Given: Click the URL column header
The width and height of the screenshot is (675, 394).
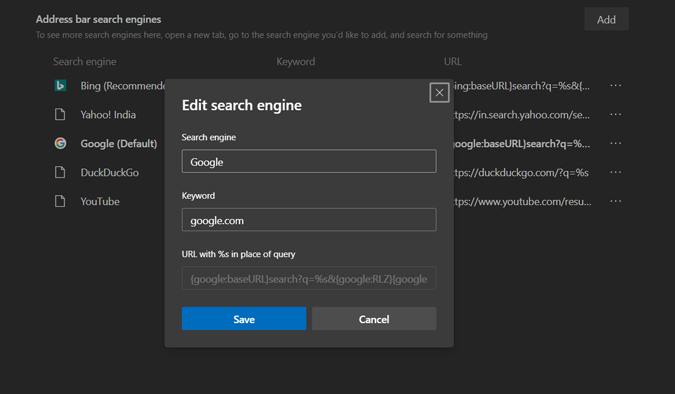Looking at the screenshot, I should [452, 62].
